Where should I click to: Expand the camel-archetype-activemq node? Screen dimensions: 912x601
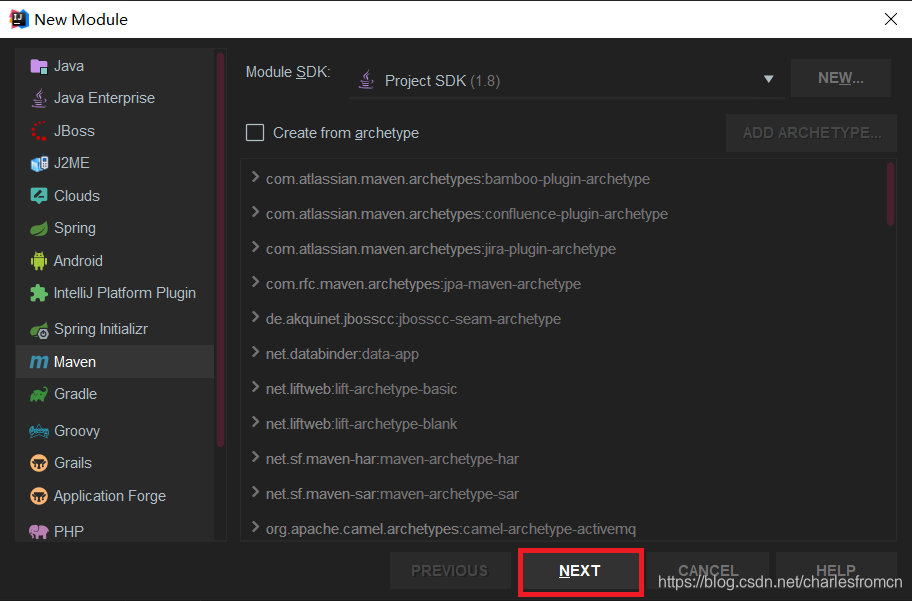tap(255, 527)
